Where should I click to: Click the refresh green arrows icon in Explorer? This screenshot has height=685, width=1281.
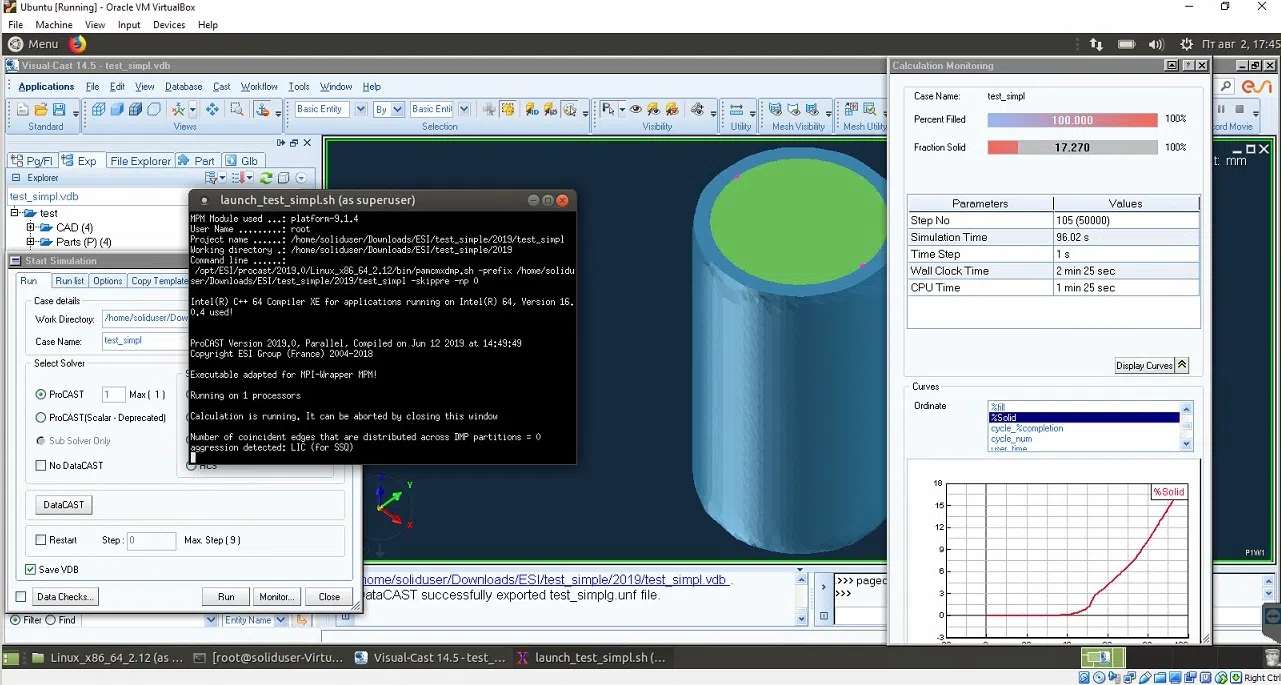pyautogui.click(x=266, y=178)
